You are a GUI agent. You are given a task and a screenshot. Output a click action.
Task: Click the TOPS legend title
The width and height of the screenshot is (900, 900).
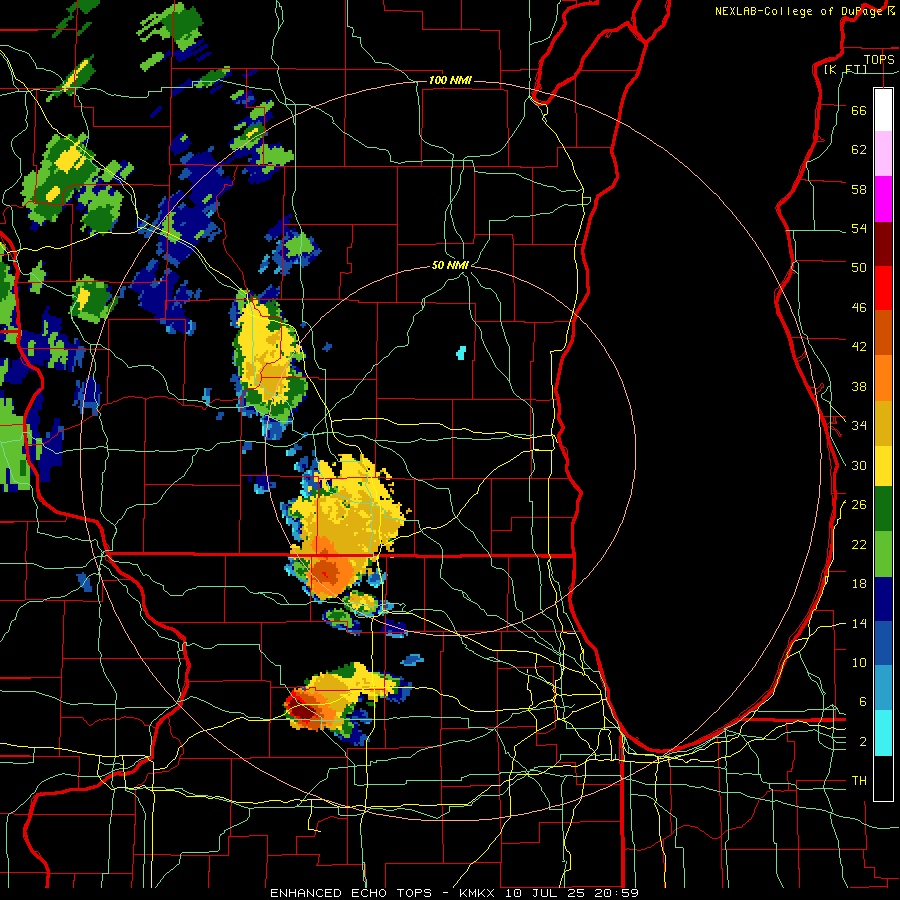pyautogui.click(x=879, y=59)
